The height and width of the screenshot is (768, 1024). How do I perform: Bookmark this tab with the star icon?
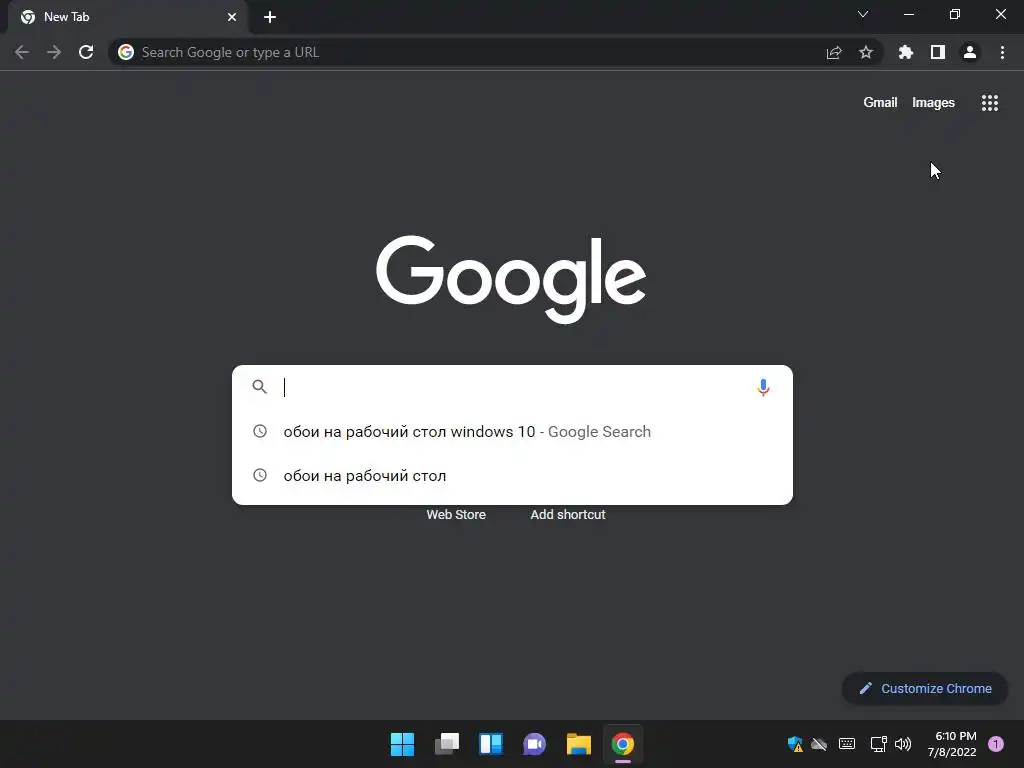[x=866, y=52]
